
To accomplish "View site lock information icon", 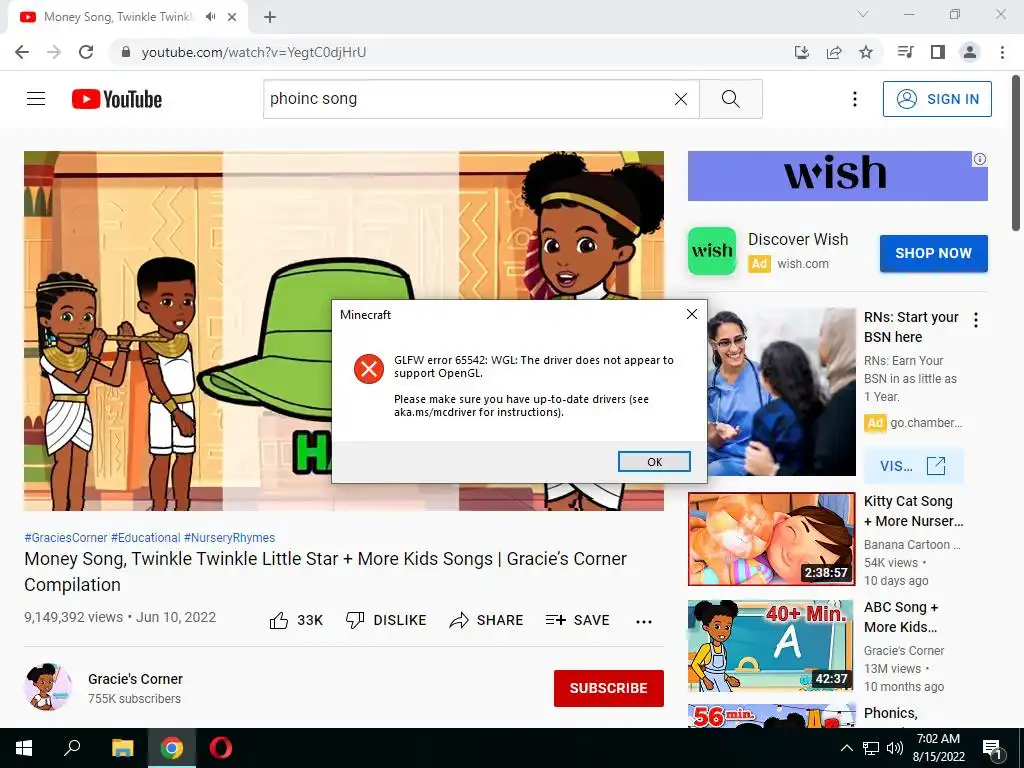I will click(x=126, y=52).
